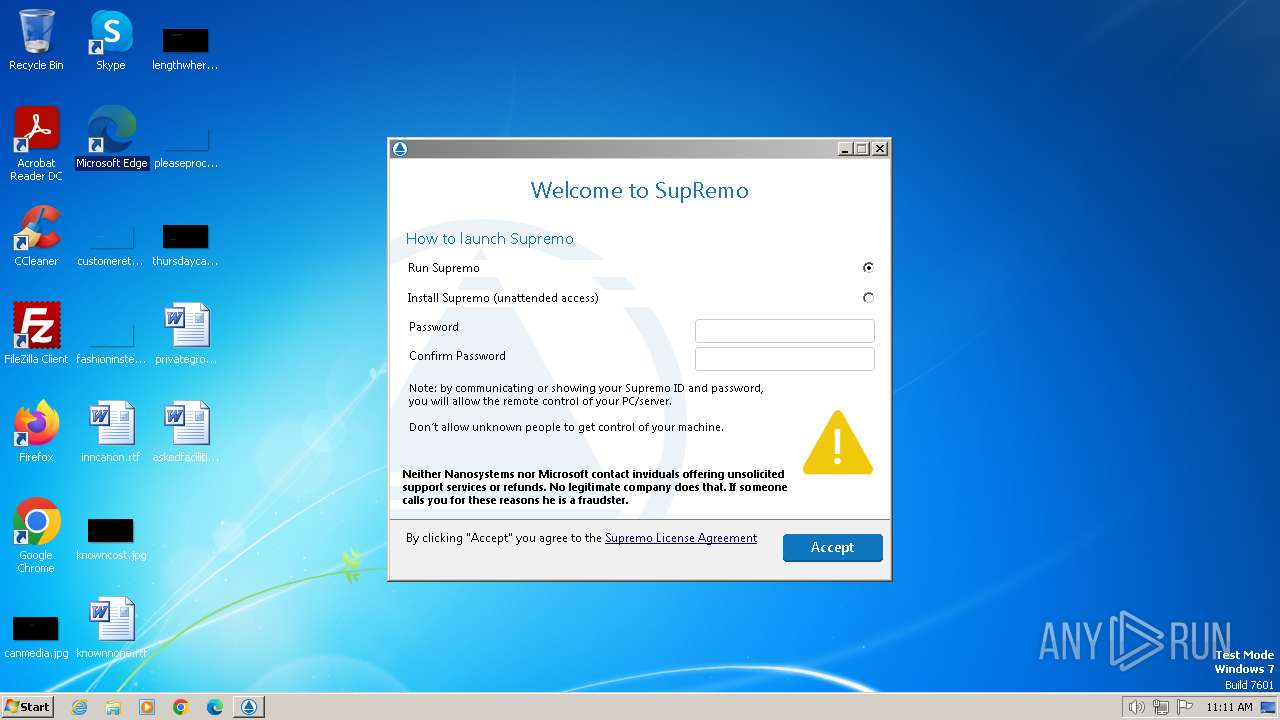
Task: Select the FileZilla Client desktop icon
Action: pyautogui.click(x=36, y=334)
